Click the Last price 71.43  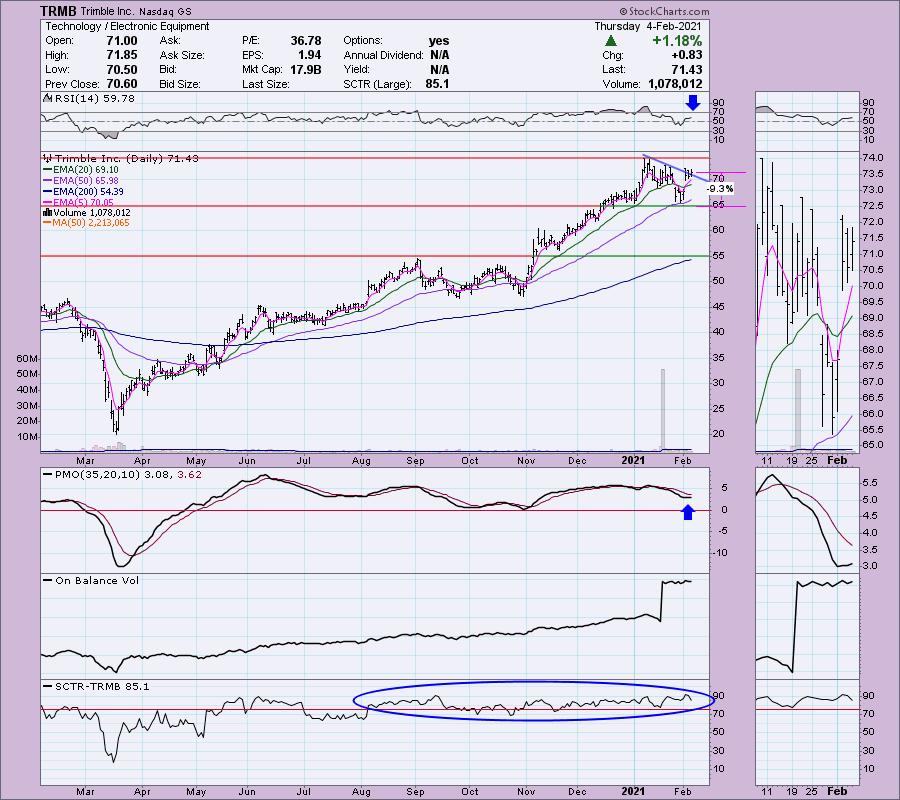(686, 69)
